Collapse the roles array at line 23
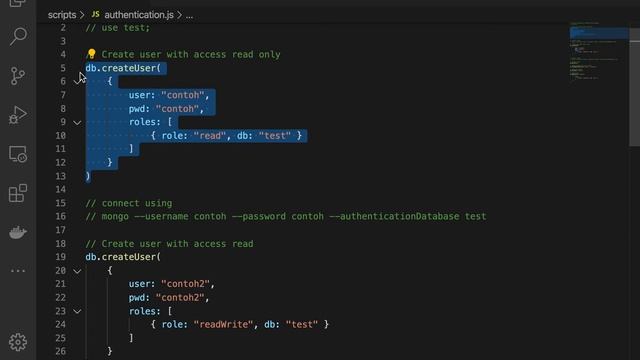Image resolution: width=640 pixels, height=360 pixels. pyautogui.click(x=77, y=311)
